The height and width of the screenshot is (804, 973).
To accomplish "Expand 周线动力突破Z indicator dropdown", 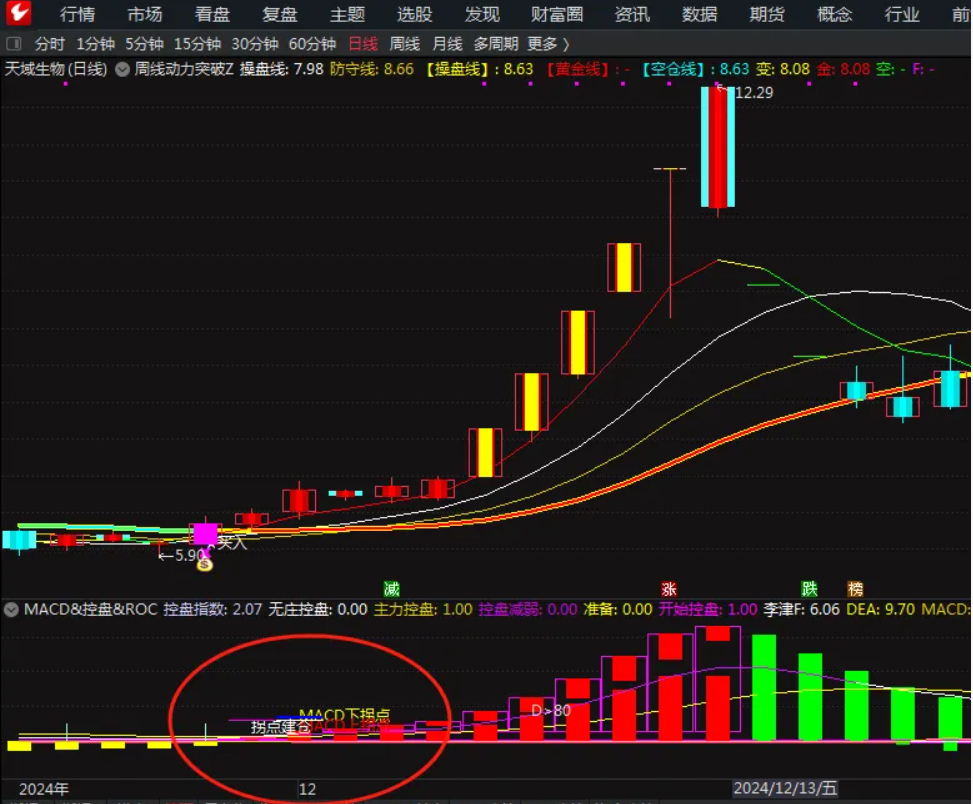I will pyautogui.click(x=123, y=70).
